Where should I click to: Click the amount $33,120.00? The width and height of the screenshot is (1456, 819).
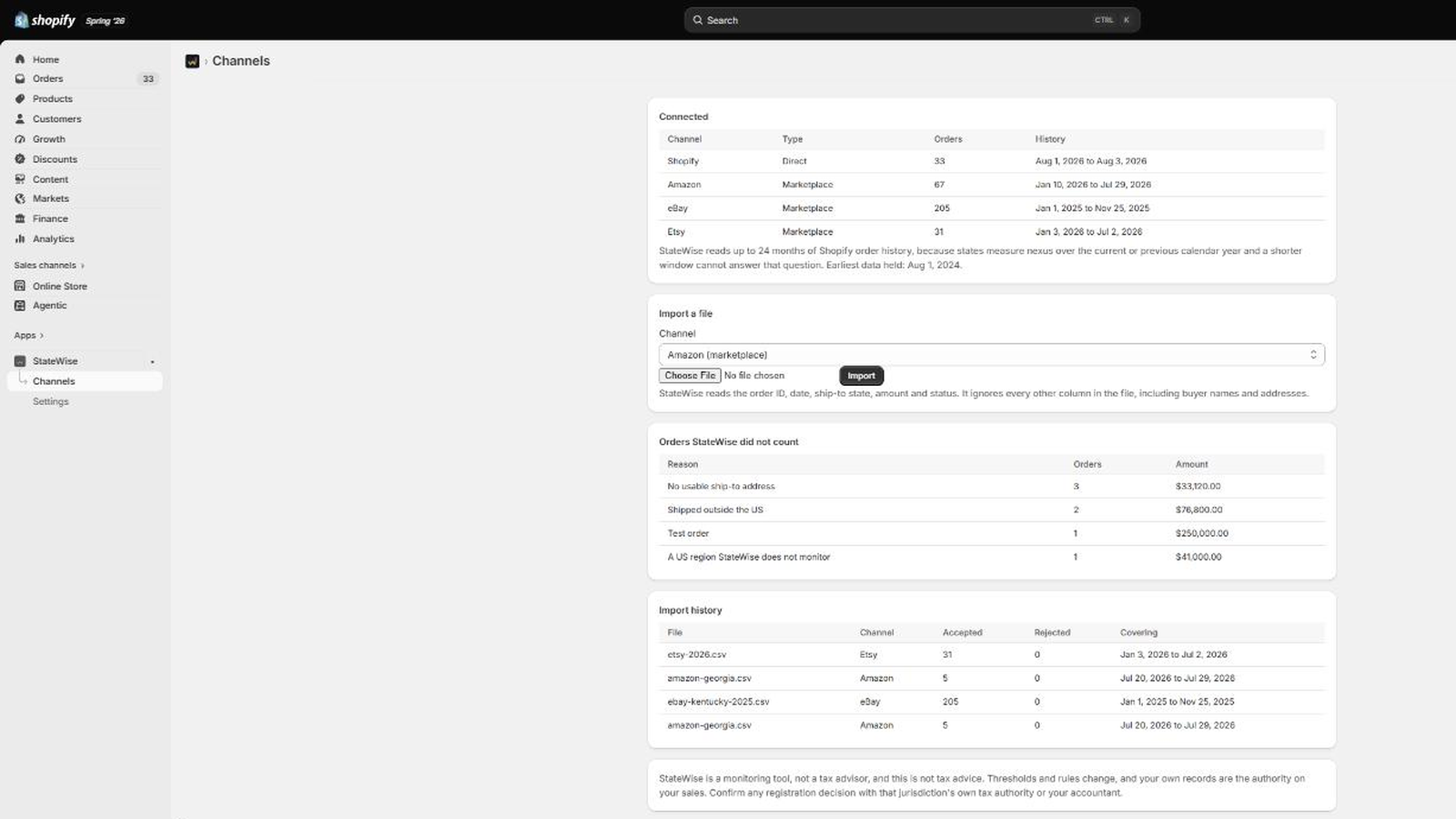(1198, 487)
